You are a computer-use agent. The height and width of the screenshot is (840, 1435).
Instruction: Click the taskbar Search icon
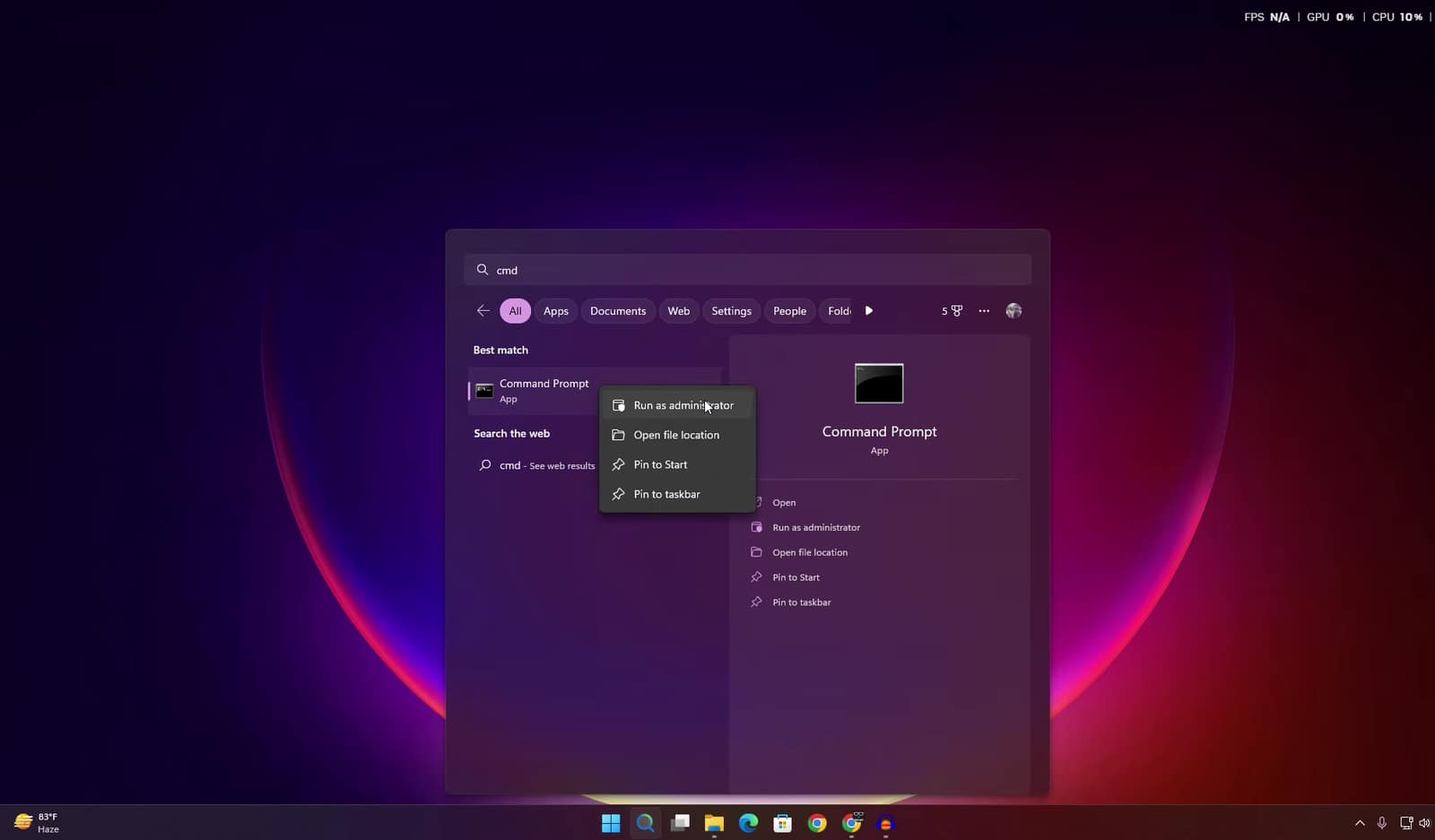click(x=645, y=823)
